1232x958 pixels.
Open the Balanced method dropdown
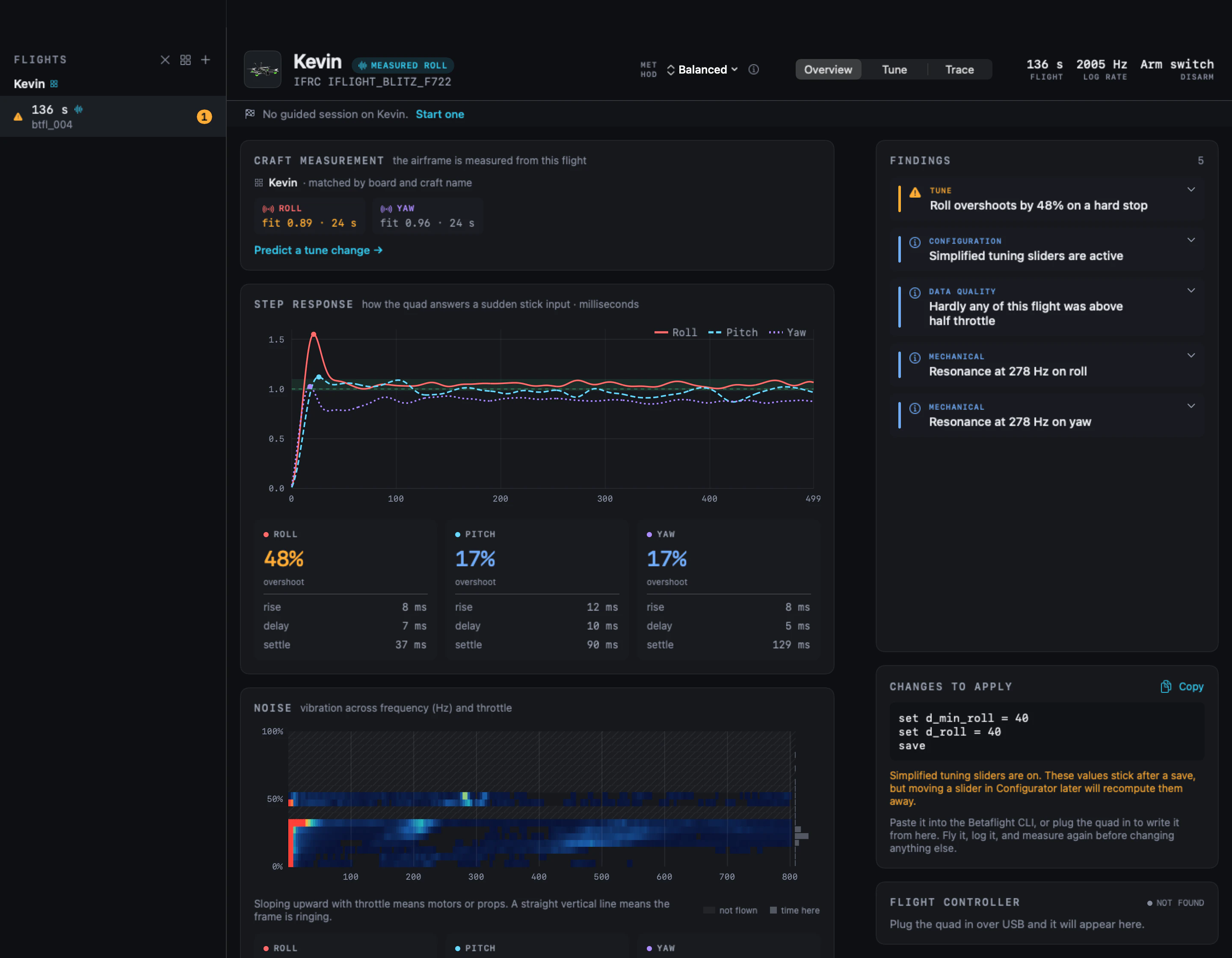(702, 69)
